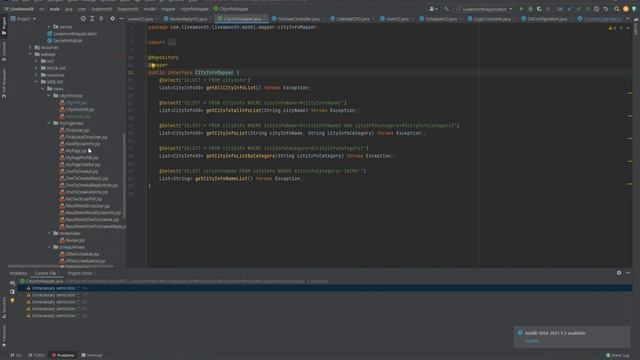
Task: Click the user account icon in toolbar
Action: (433, 9)
